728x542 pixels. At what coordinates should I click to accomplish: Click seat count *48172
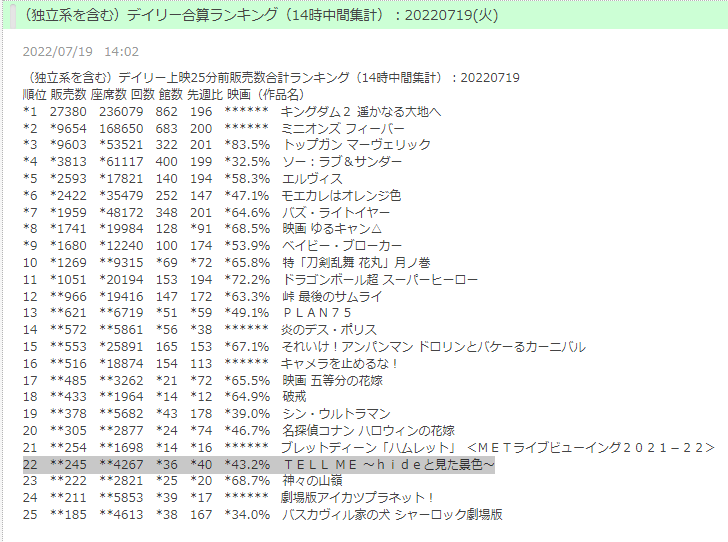click(x=121, y=213)
